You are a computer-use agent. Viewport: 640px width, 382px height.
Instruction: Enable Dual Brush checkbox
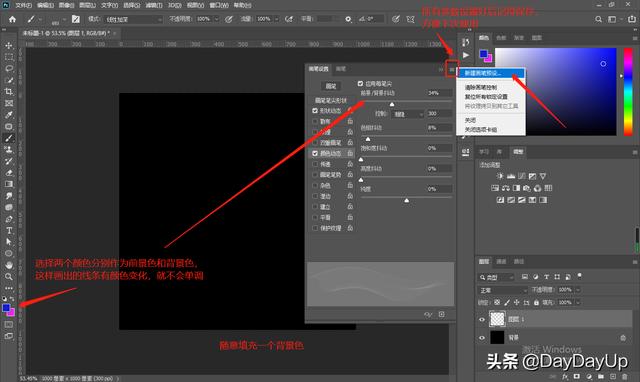tap(315, 142)
